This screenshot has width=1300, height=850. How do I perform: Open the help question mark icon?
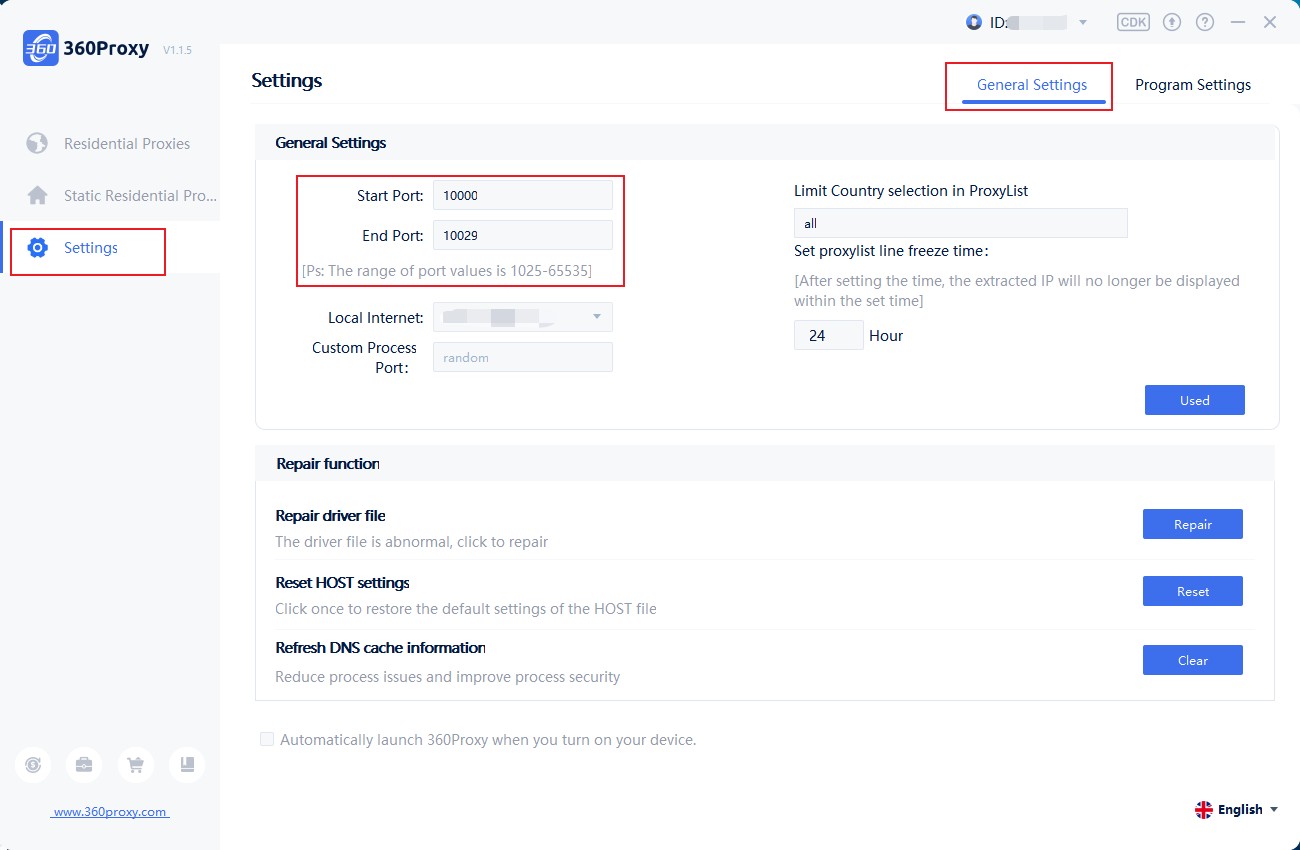click(x=1205, y=22)
